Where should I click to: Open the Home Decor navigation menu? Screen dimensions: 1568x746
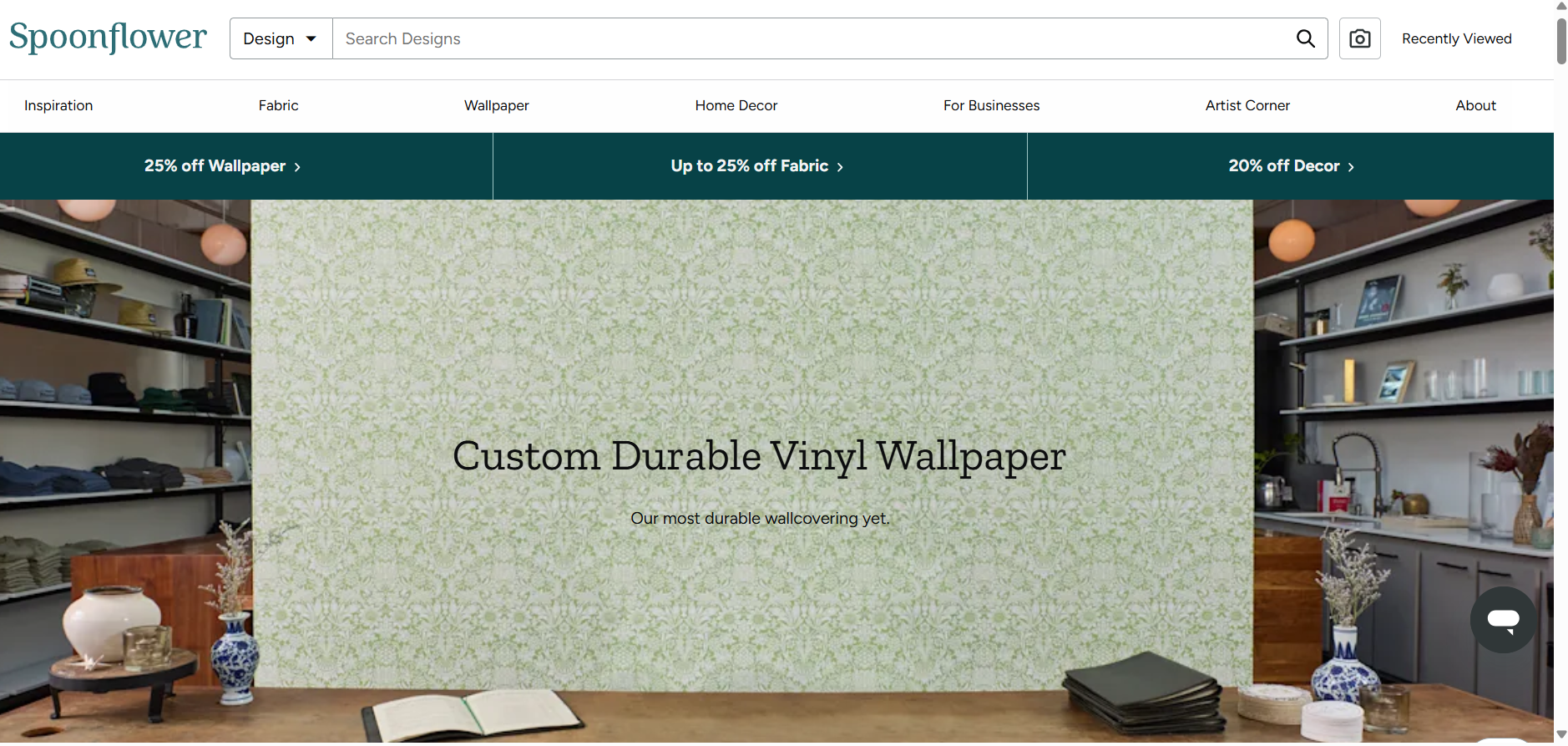pos(736,105)
